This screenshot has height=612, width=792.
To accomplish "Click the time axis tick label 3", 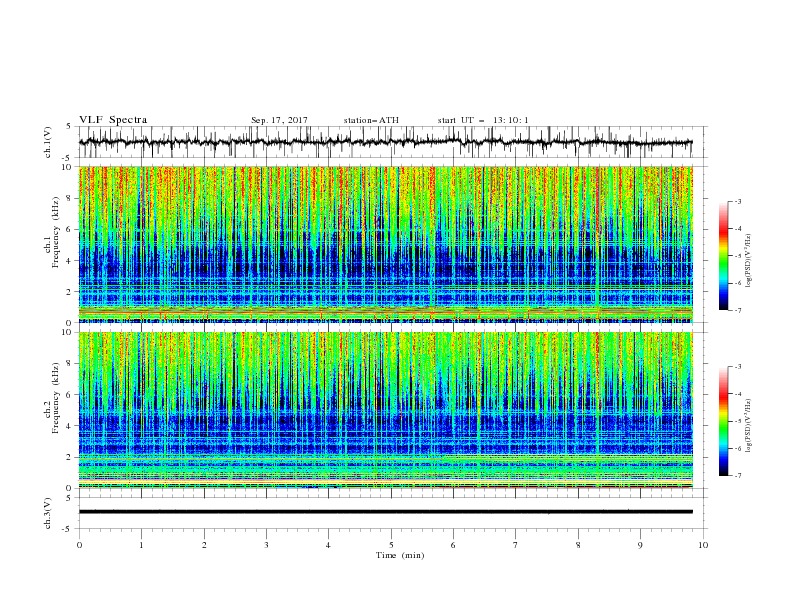I will 266,545.
